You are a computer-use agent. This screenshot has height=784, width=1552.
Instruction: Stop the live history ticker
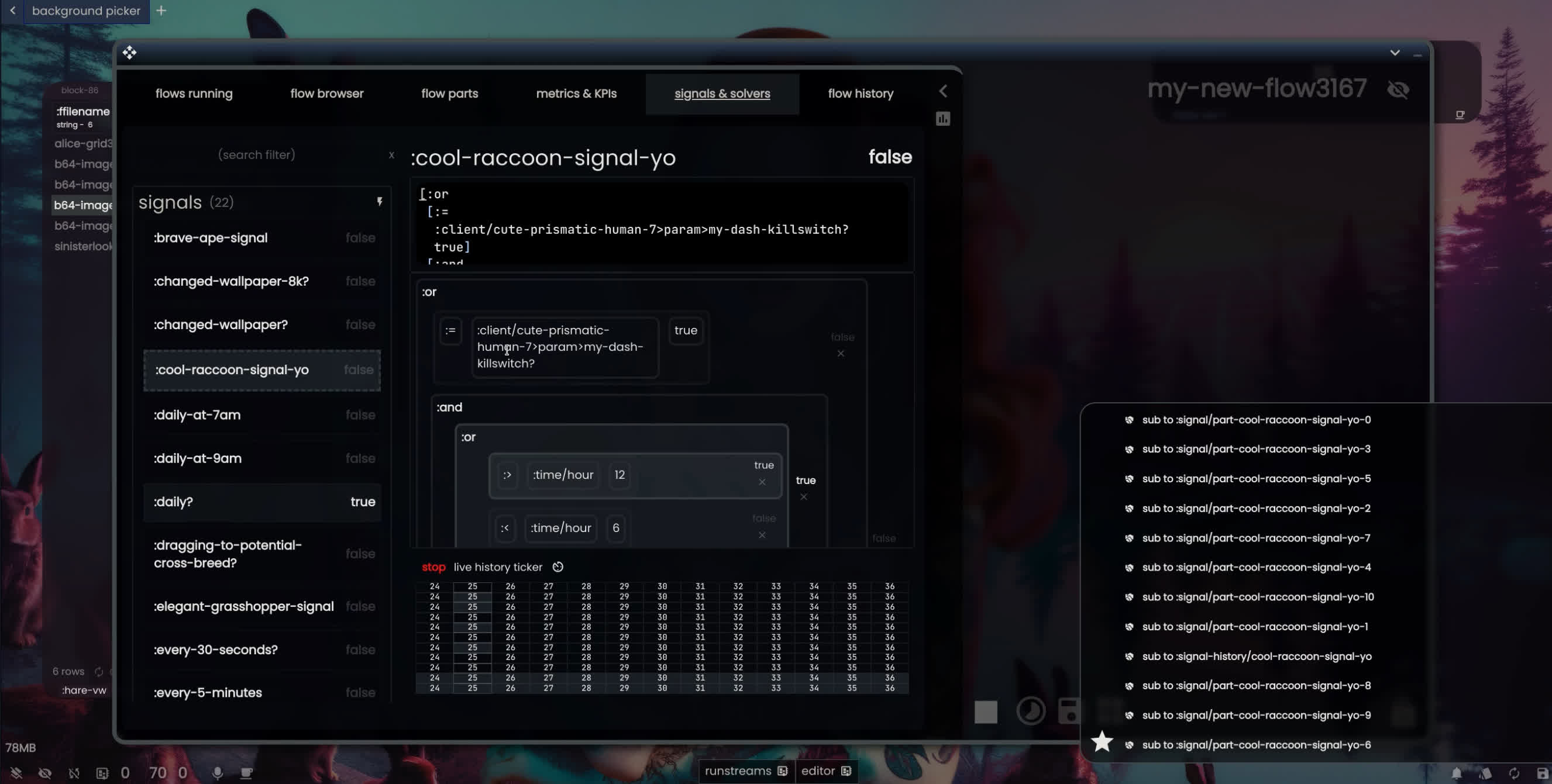(433, 567)
